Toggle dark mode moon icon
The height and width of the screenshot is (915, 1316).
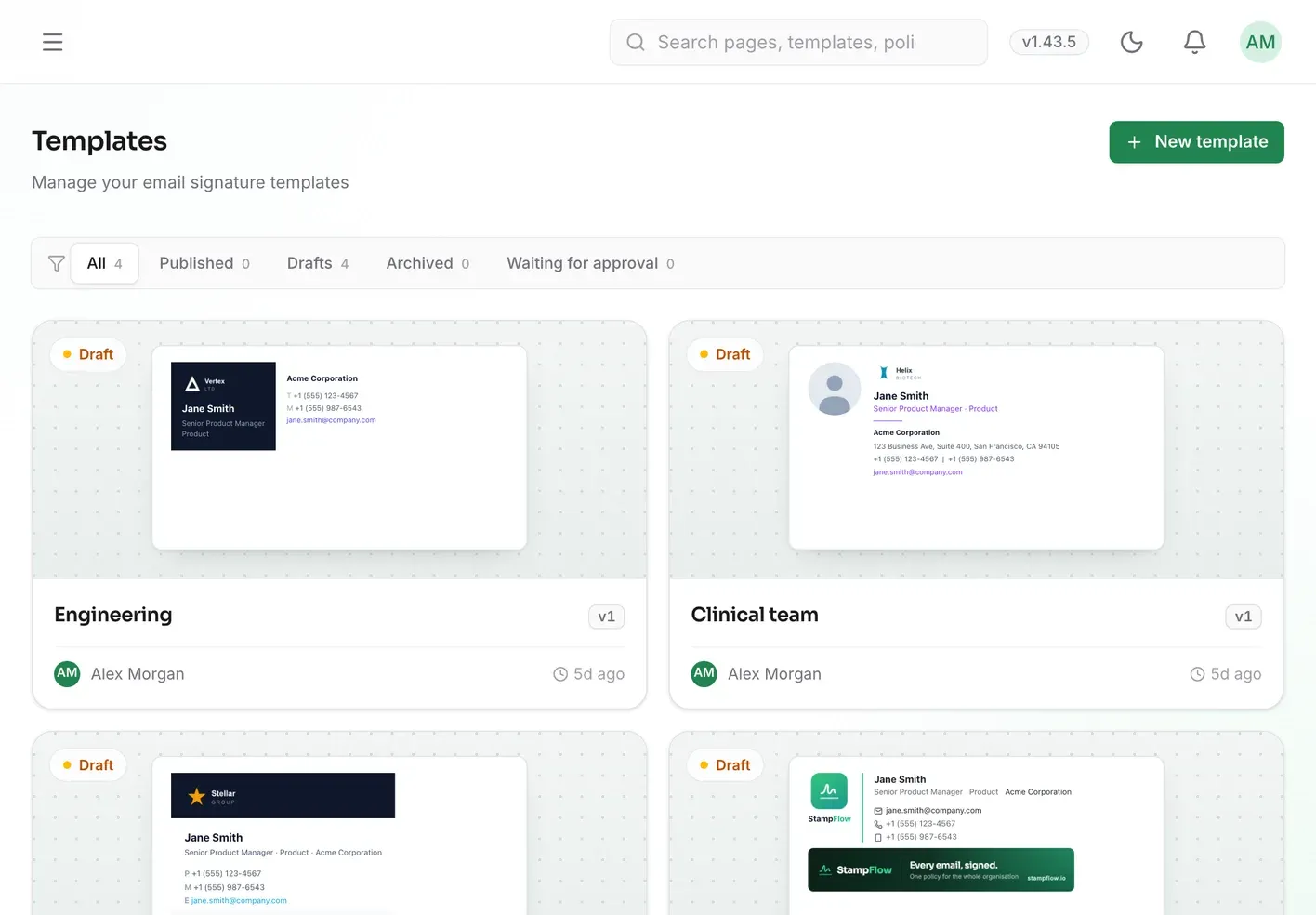pos(1131,42)
